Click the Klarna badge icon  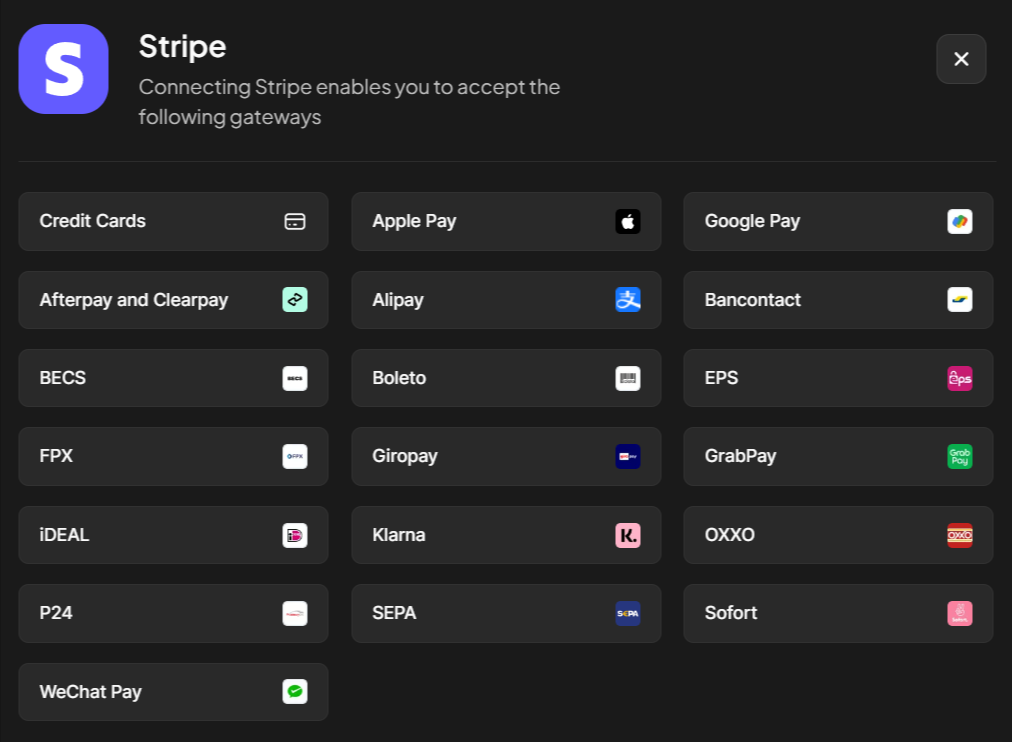pos(627,534)
